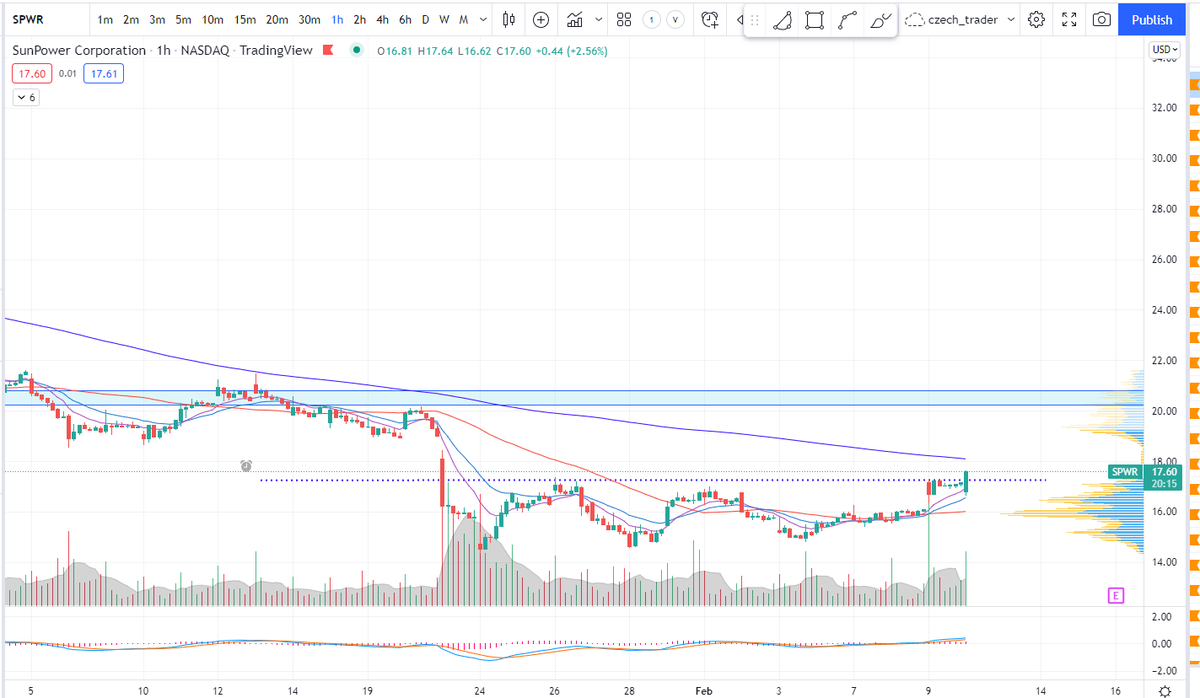This screenshot has height=698, width=1200.
Task: Switch to the 6h timeframe
Action: pyautogui.click(x=404, y=19)
